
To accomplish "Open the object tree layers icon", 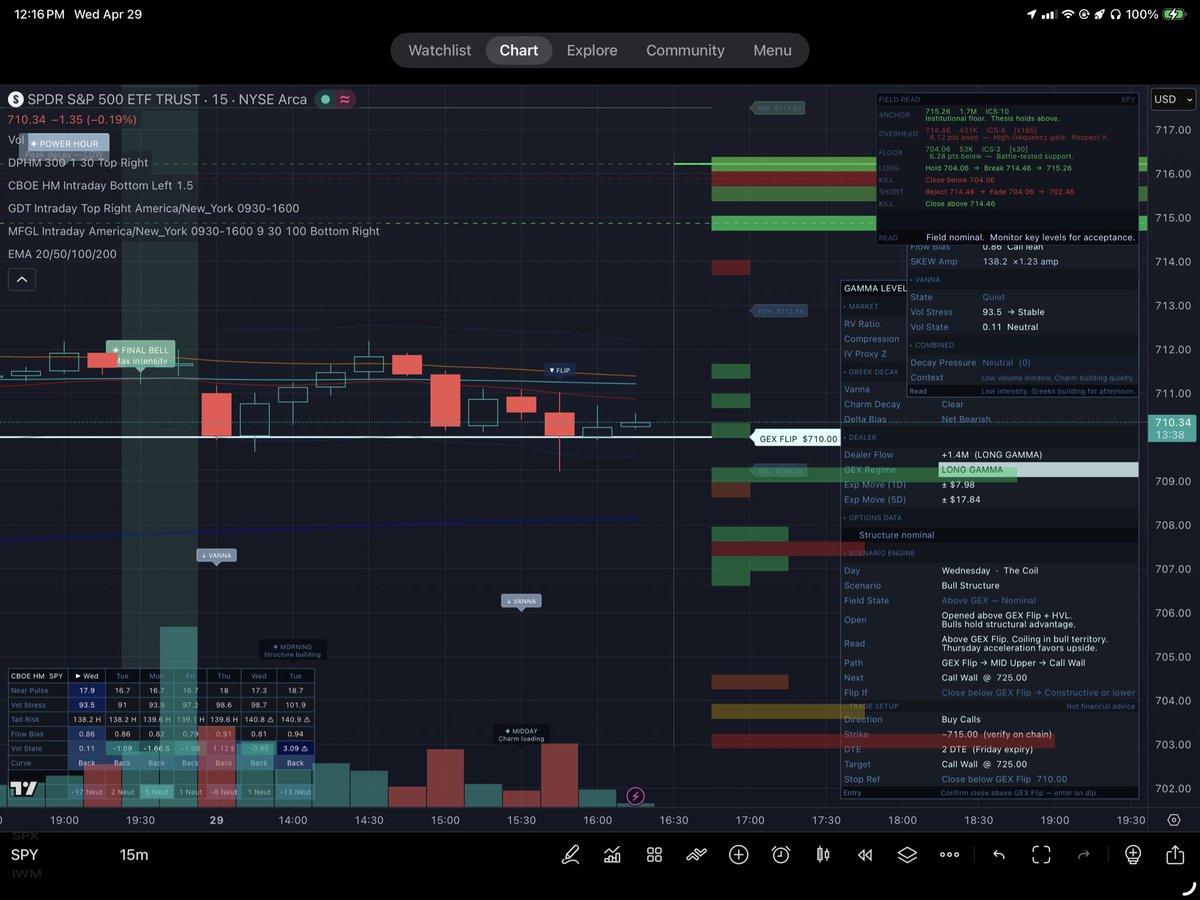I will 907,855.
